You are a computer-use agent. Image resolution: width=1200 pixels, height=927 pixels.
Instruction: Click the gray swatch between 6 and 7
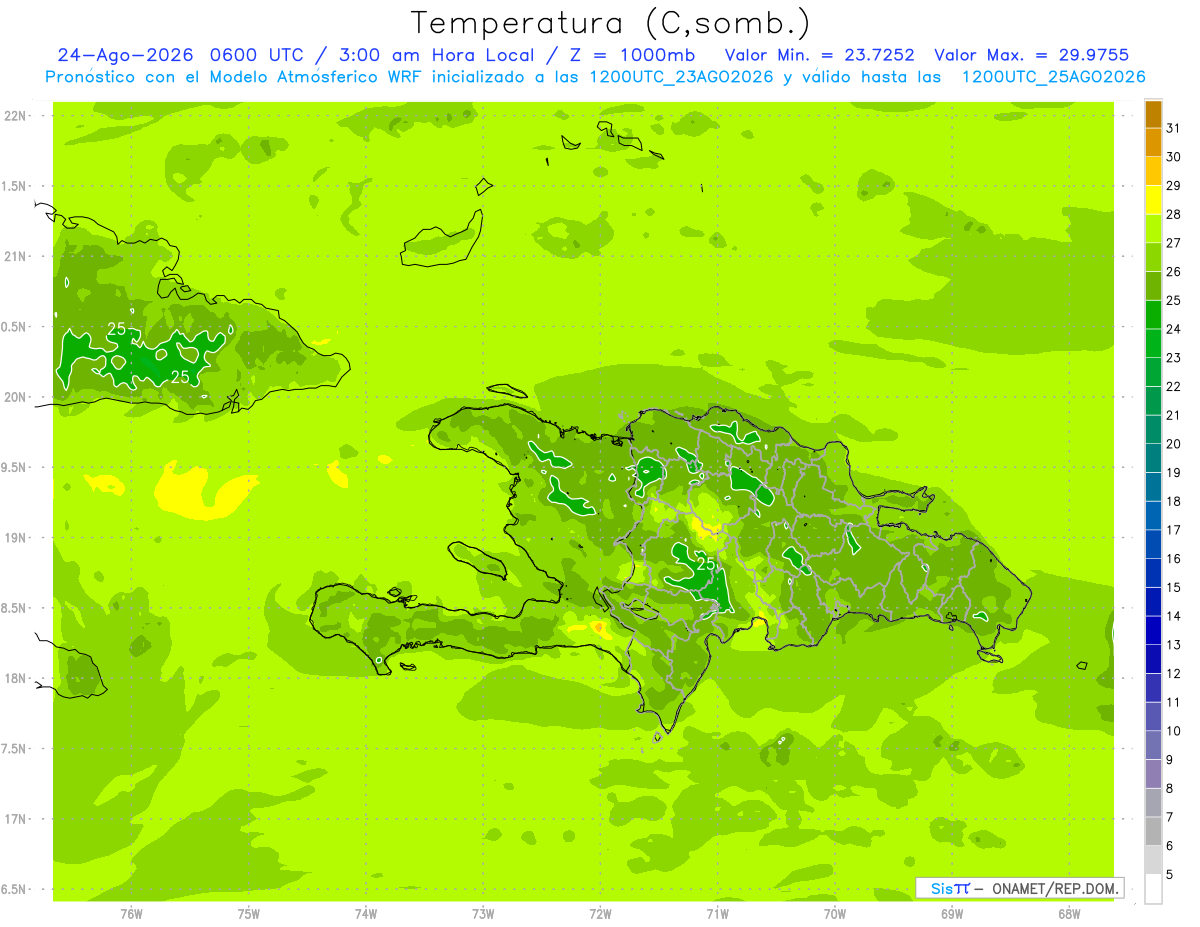pos(1153,831)
